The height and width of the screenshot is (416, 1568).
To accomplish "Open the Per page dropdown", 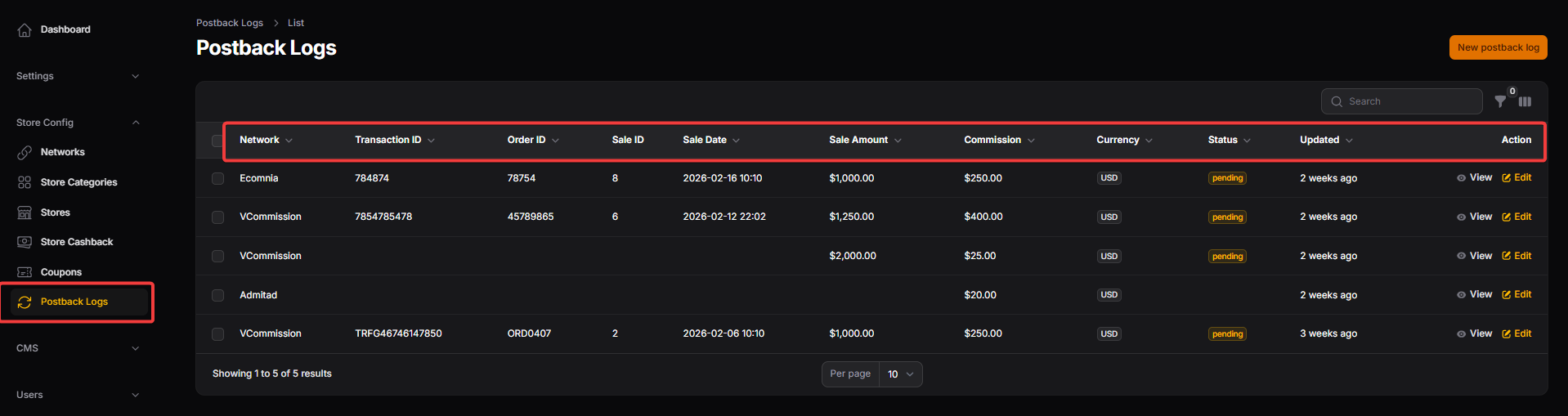I will (x=899, y=374).
